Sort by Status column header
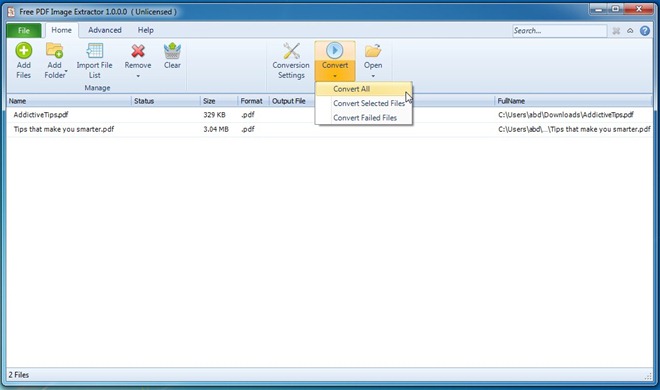The image size is (660, 390). click(x=166, y=101)
